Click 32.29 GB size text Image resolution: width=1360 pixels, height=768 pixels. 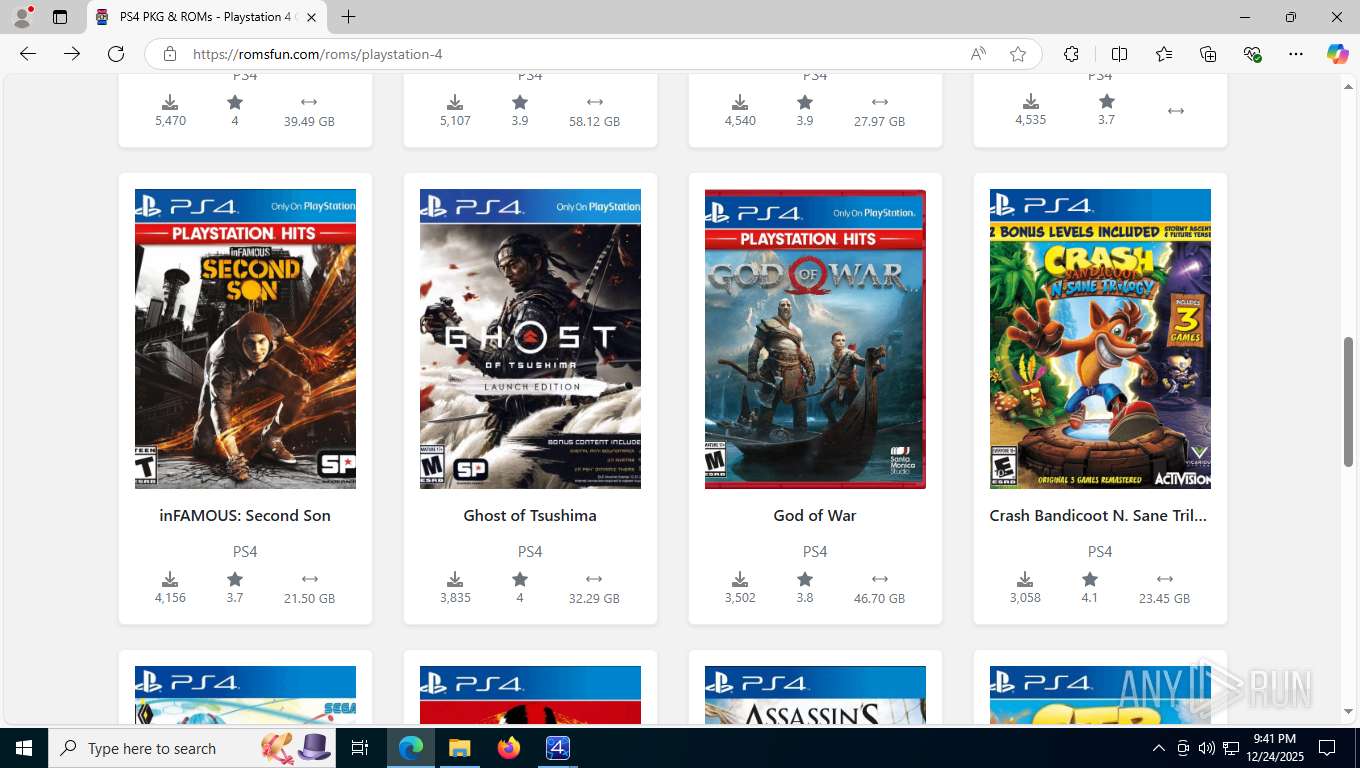594,599
